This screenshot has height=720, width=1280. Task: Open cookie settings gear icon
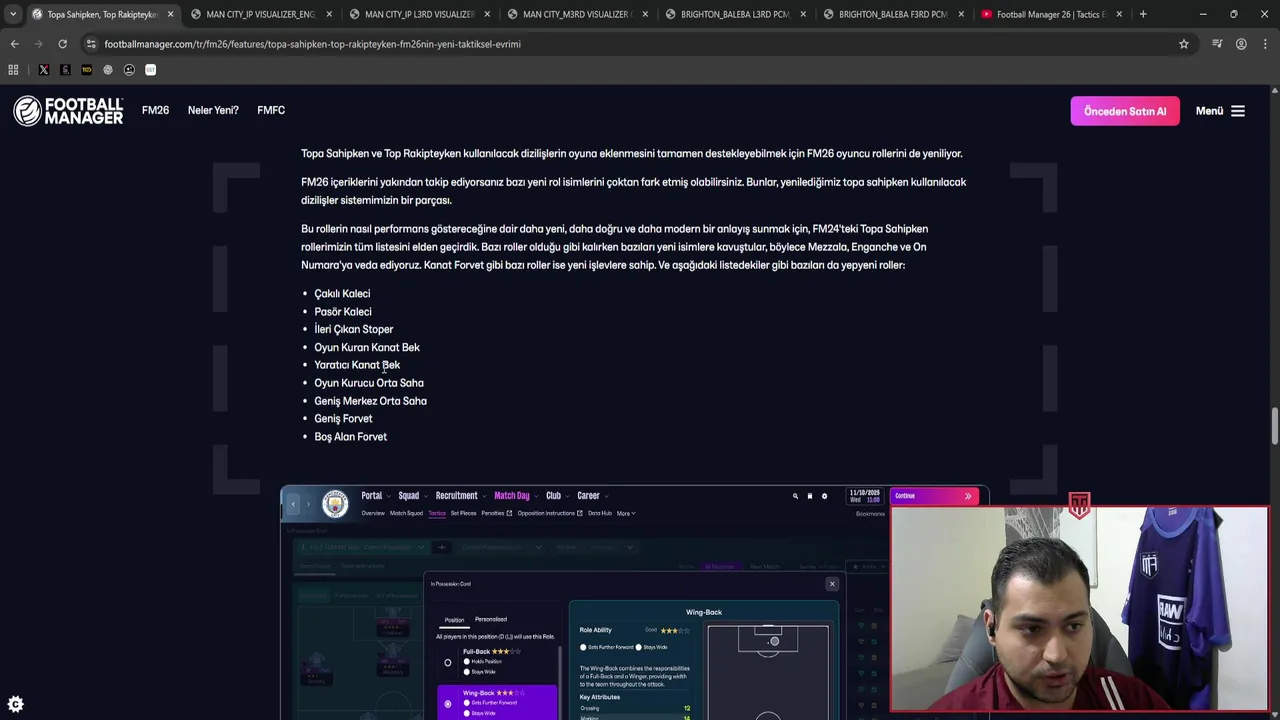[15, 704]
